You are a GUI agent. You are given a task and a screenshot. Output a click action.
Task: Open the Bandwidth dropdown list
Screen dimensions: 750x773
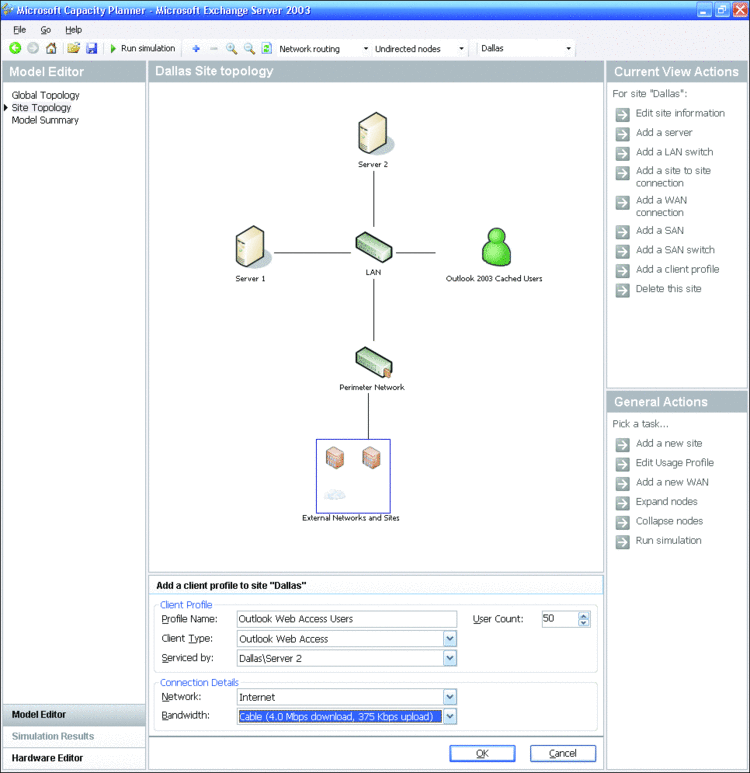(450, 716)
